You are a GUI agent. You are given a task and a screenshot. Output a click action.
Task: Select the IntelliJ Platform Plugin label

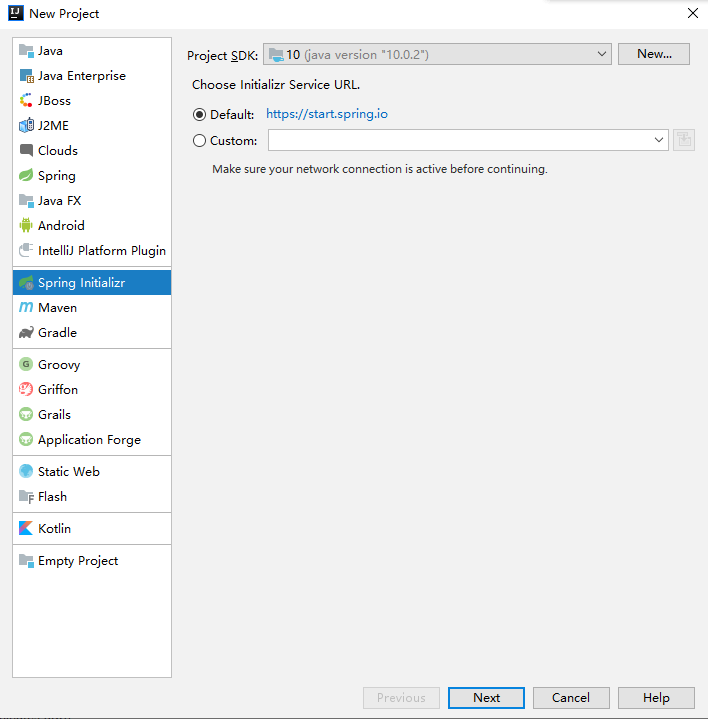click(102, 251)
